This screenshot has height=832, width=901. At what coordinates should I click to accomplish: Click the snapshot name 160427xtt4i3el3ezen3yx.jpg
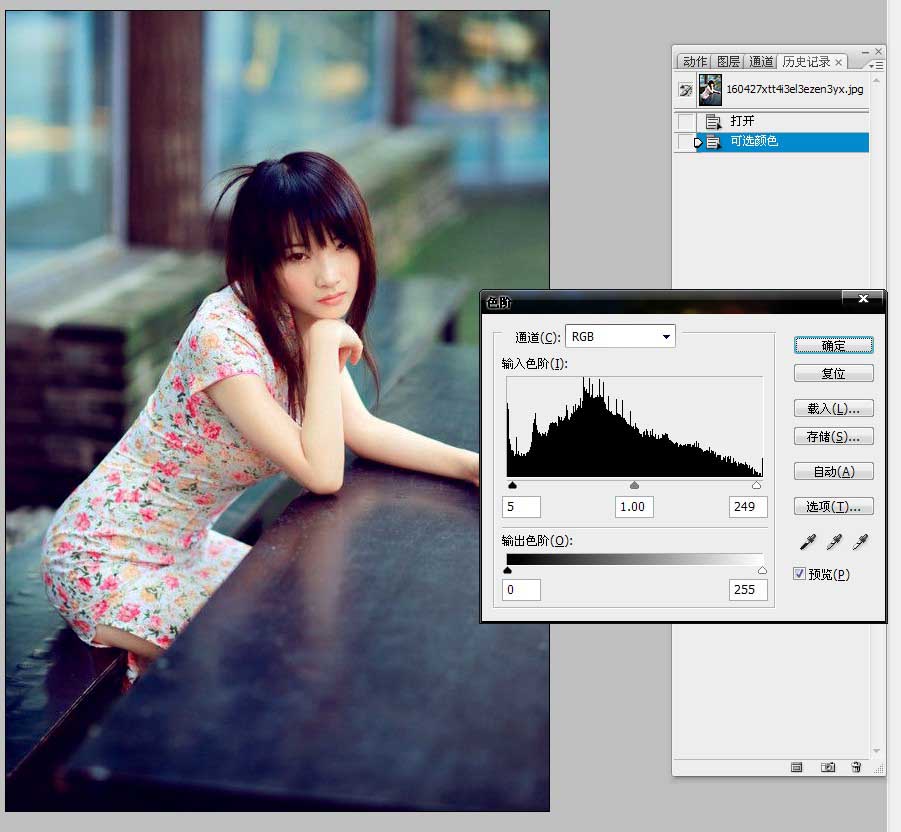pyautogui.click(x=795, y=89)
